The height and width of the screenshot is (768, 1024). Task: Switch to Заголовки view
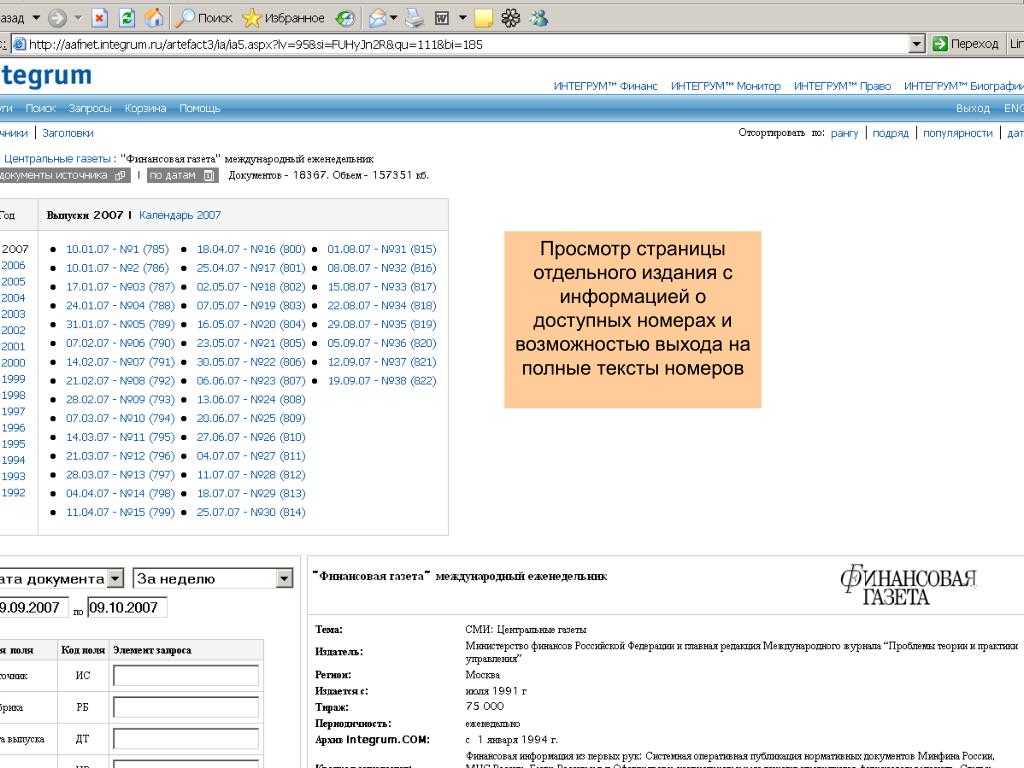click(68, 133)
